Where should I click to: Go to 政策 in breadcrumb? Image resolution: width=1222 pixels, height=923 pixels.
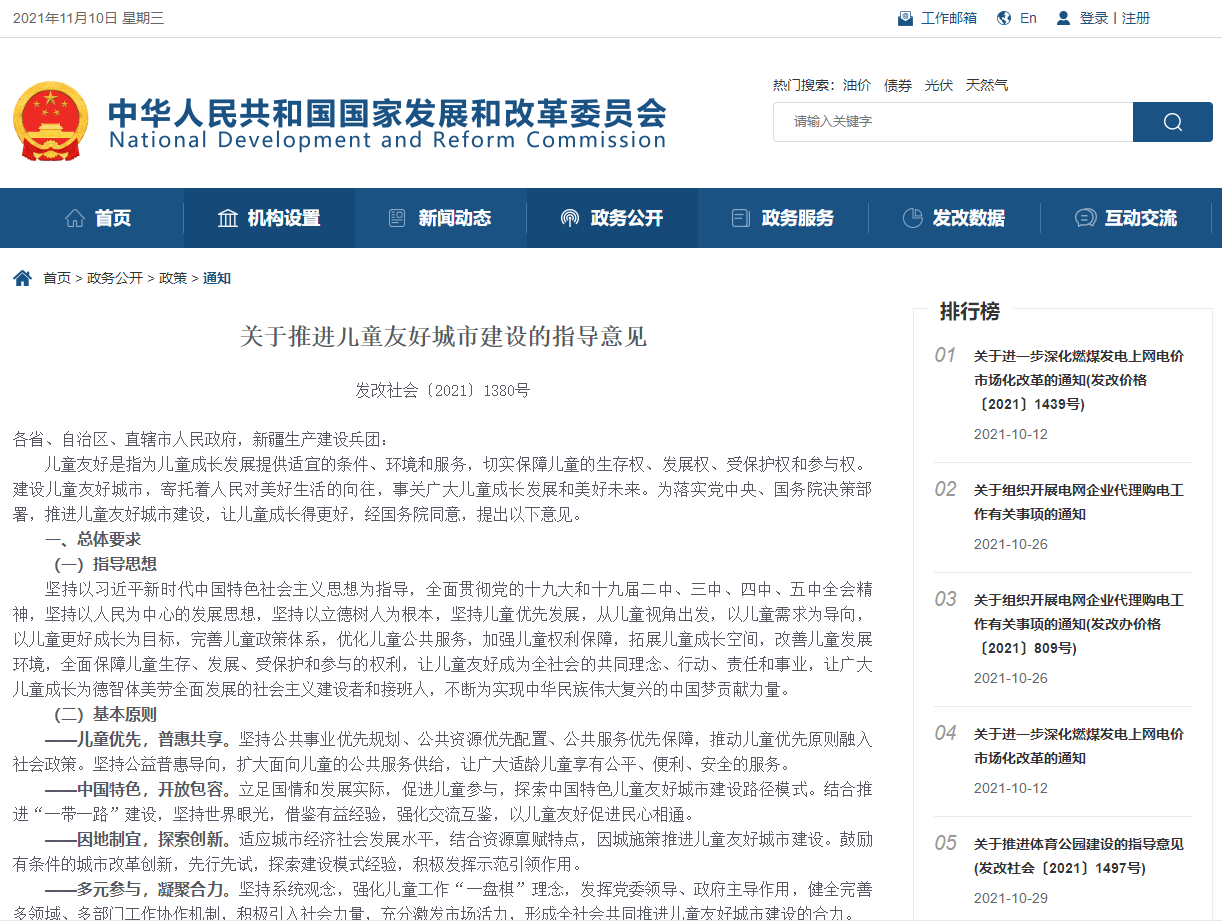click(173, 278)
